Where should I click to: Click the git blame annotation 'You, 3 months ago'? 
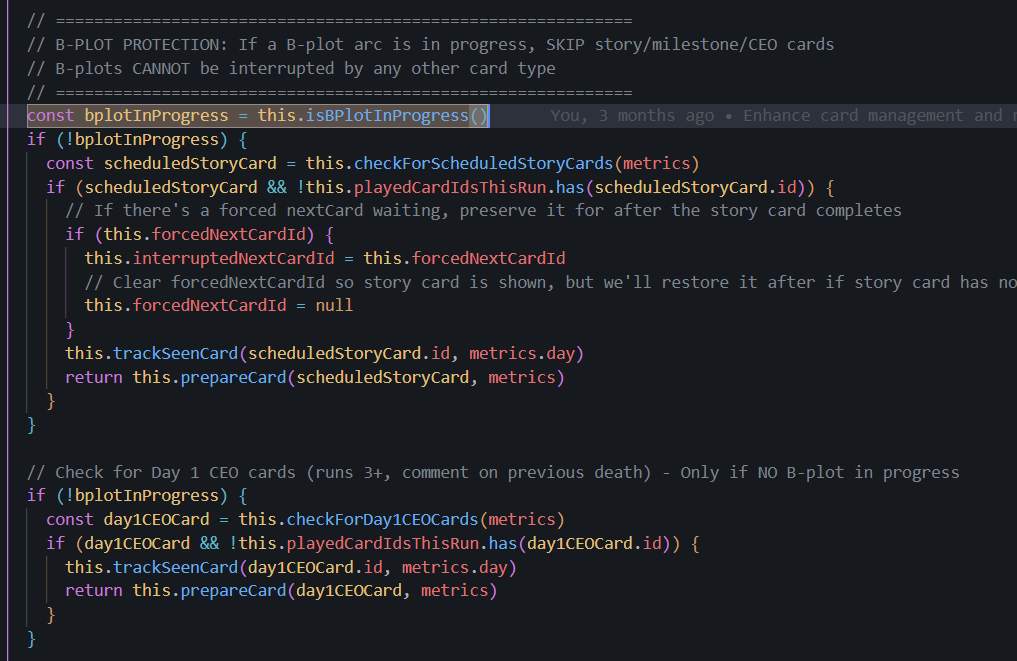coord(632,115)
